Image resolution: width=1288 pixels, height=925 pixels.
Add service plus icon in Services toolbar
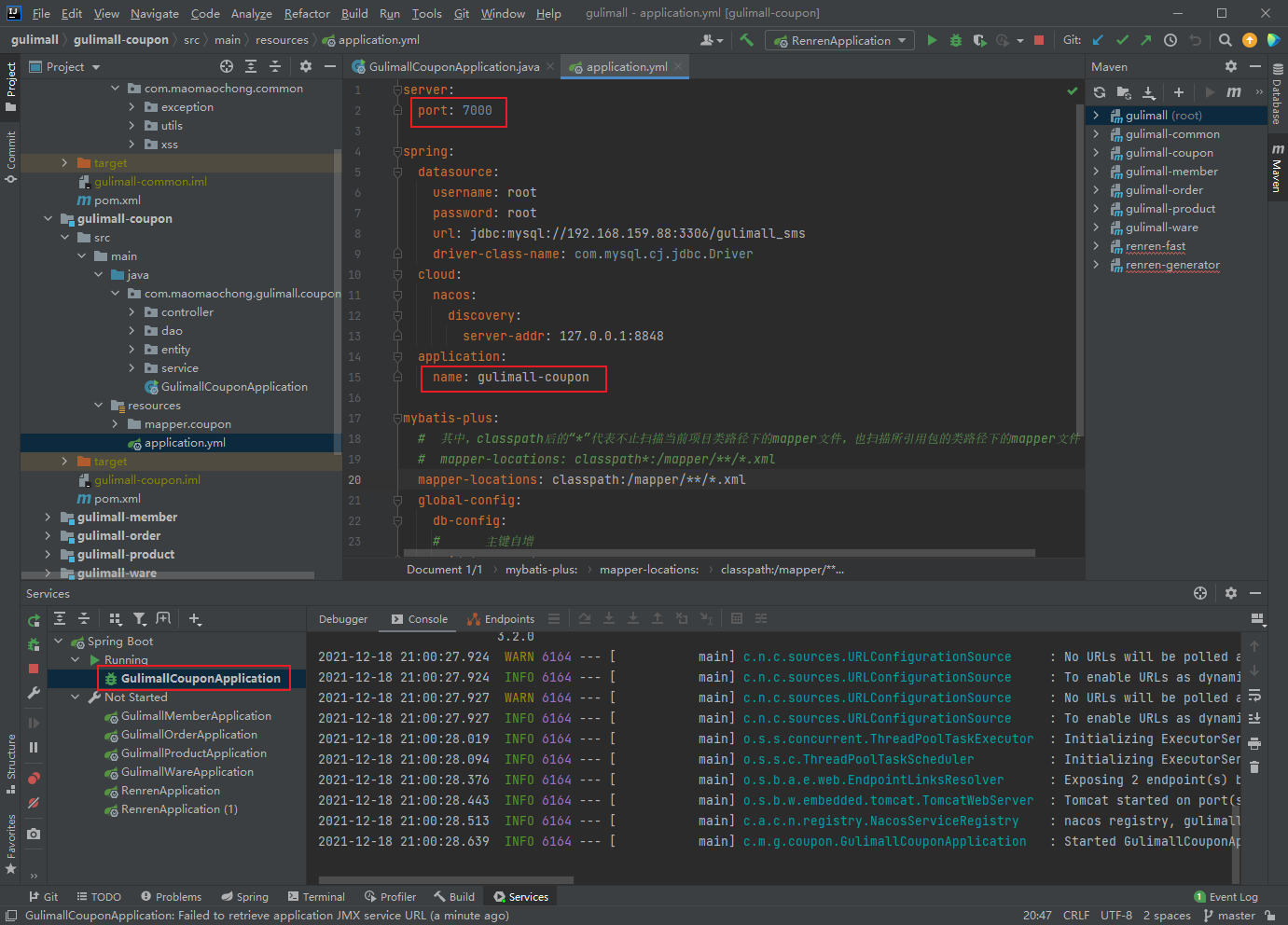click(195, 618)
